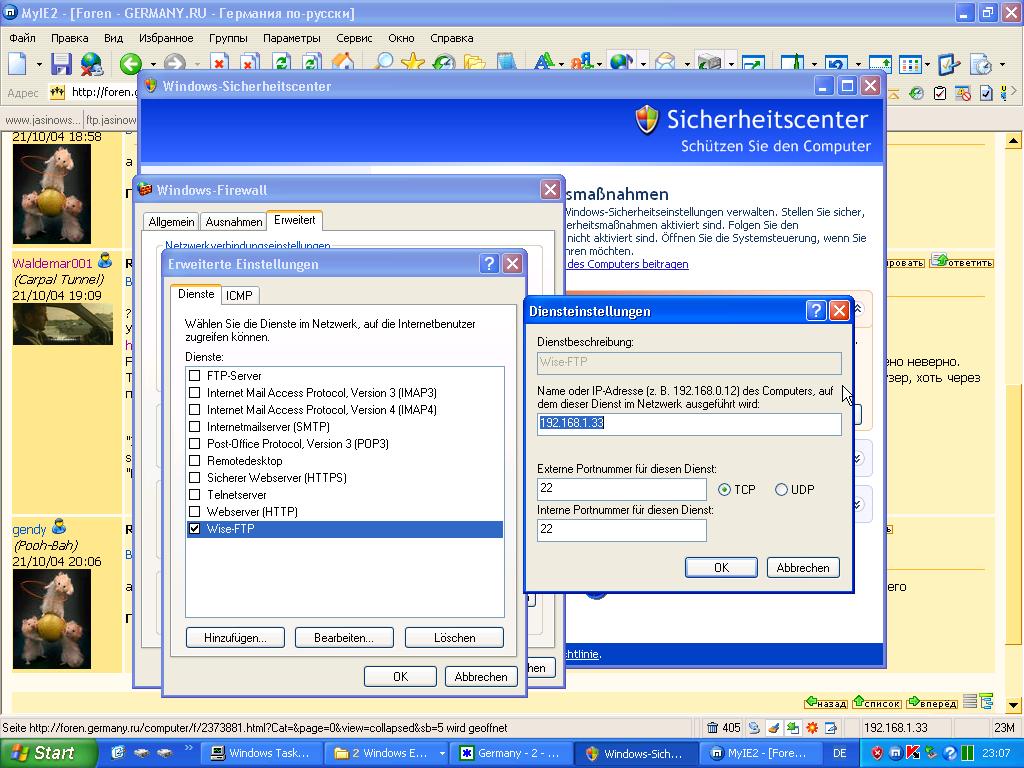Click the Löschen button
The width and height of the screenshot is (1024, 768).
point(455,637)
